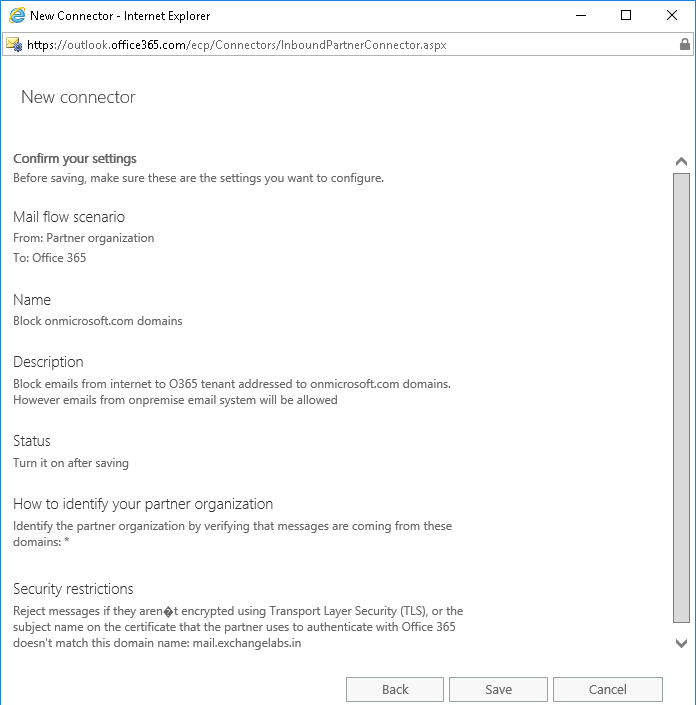
Task: Click the 'Mail flow scenario' heading
Action: pyautogui.click(x=69, y=217)
